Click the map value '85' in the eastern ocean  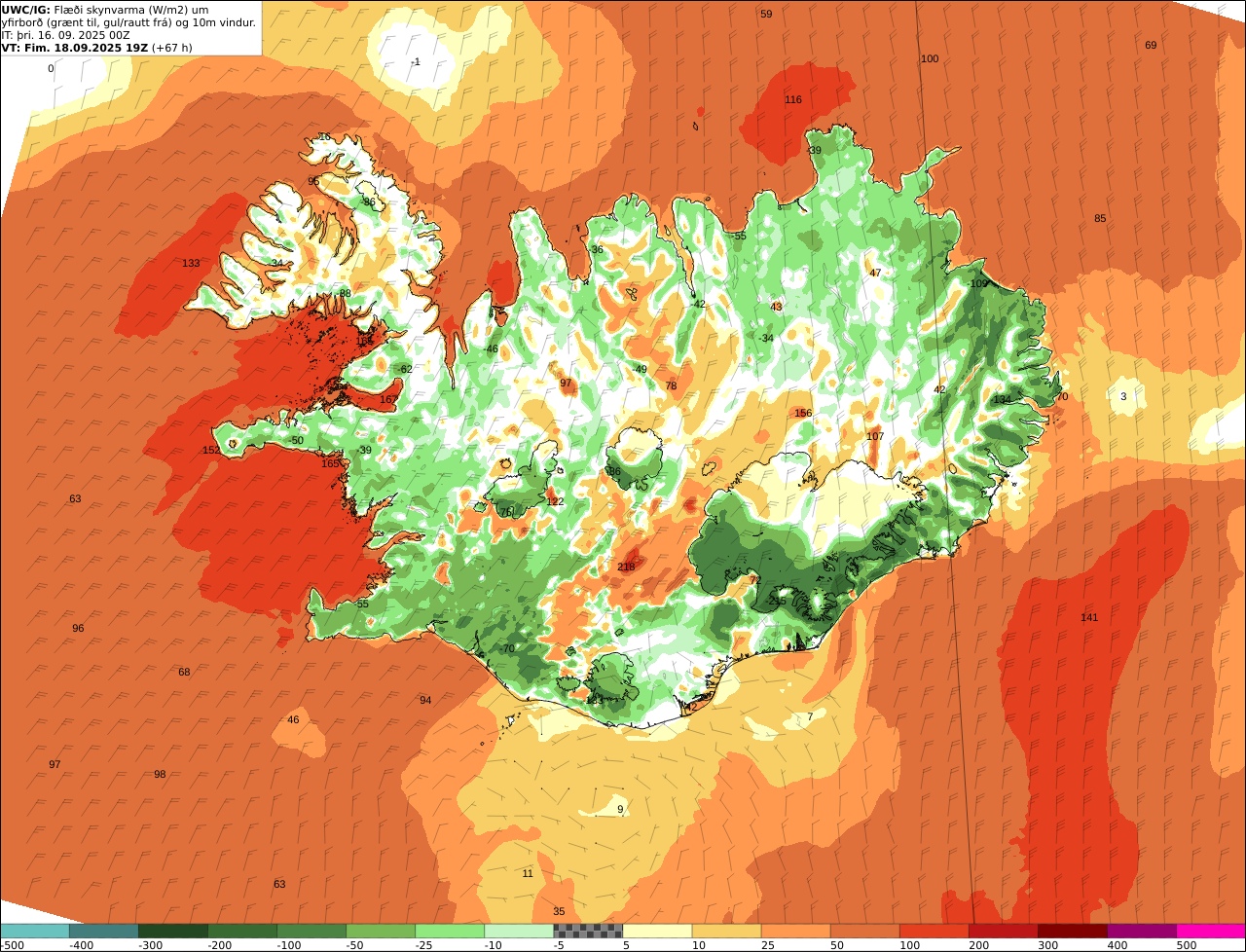click(x=1100, y=218)
